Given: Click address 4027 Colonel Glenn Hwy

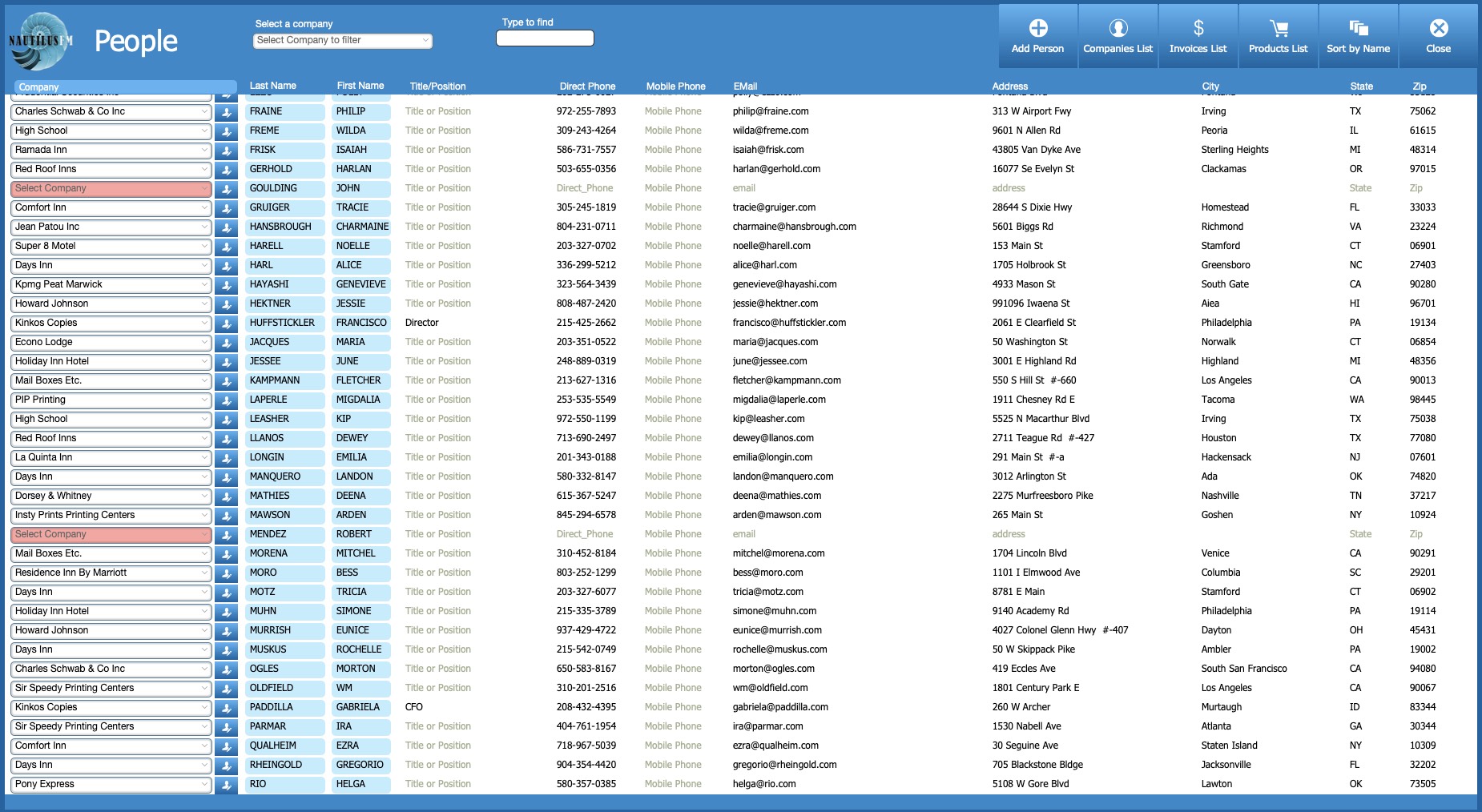Looking at the screenshot, I should pos(1060,630).
